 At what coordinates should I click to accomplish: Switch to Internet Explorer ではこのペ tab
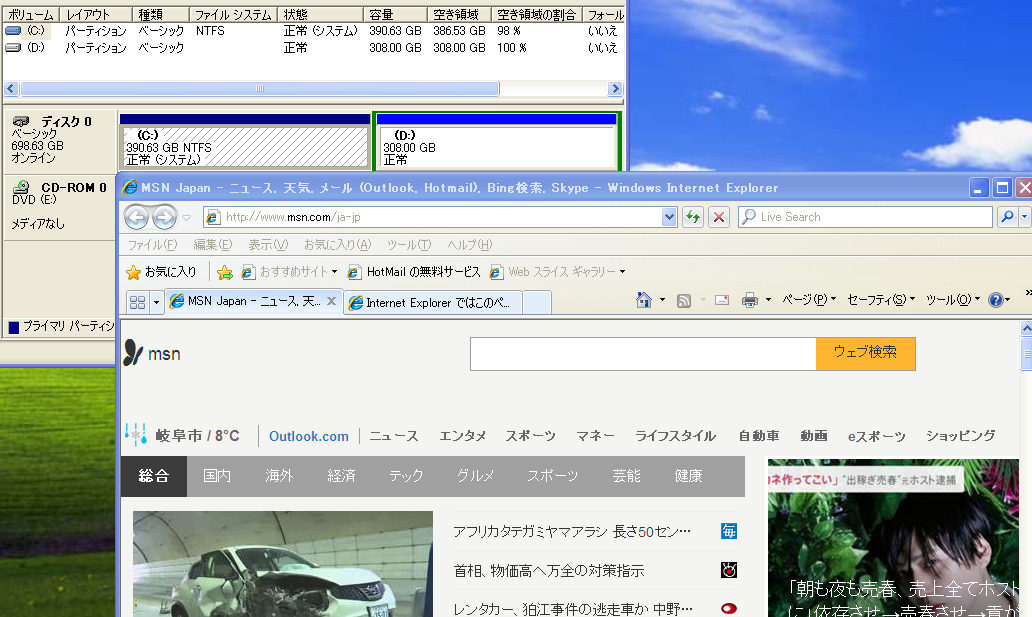point(432,303)
